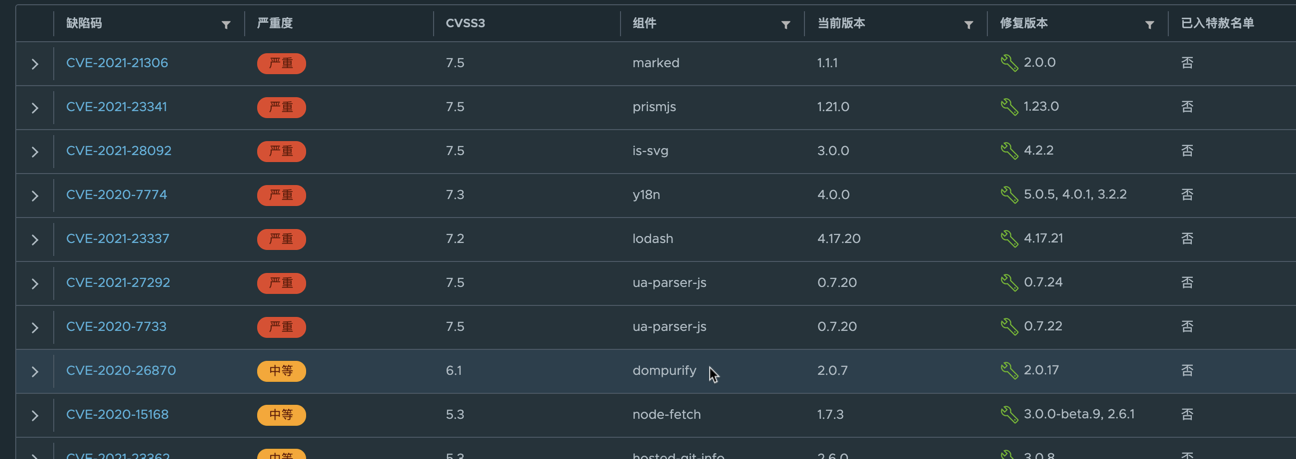Click the 已入特赦名单 column header
This screenshot has height=459, width=1296.
pyautogui.click(x=1217, y=23)
